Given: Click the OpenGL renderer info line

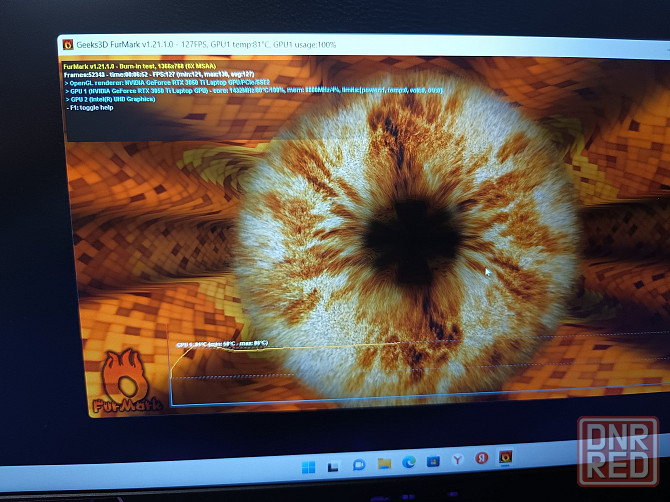Looking at the screenshot, I should click(167, 82).
